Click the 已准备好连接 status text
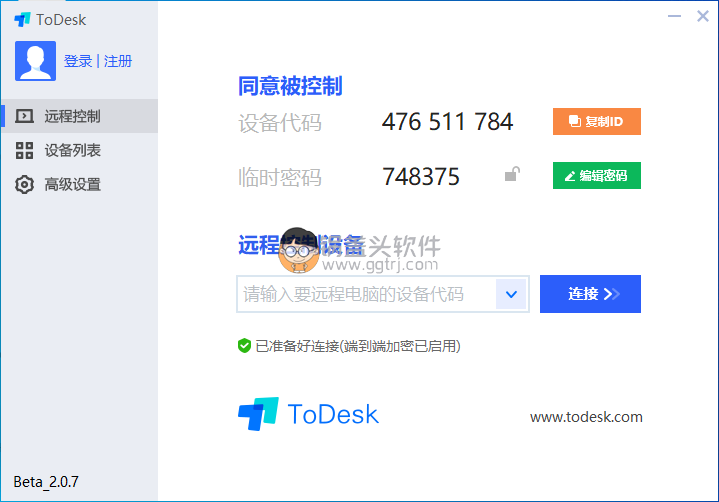Image resolution: width=719 pixels, height=502 pixels. click(358, 346)
